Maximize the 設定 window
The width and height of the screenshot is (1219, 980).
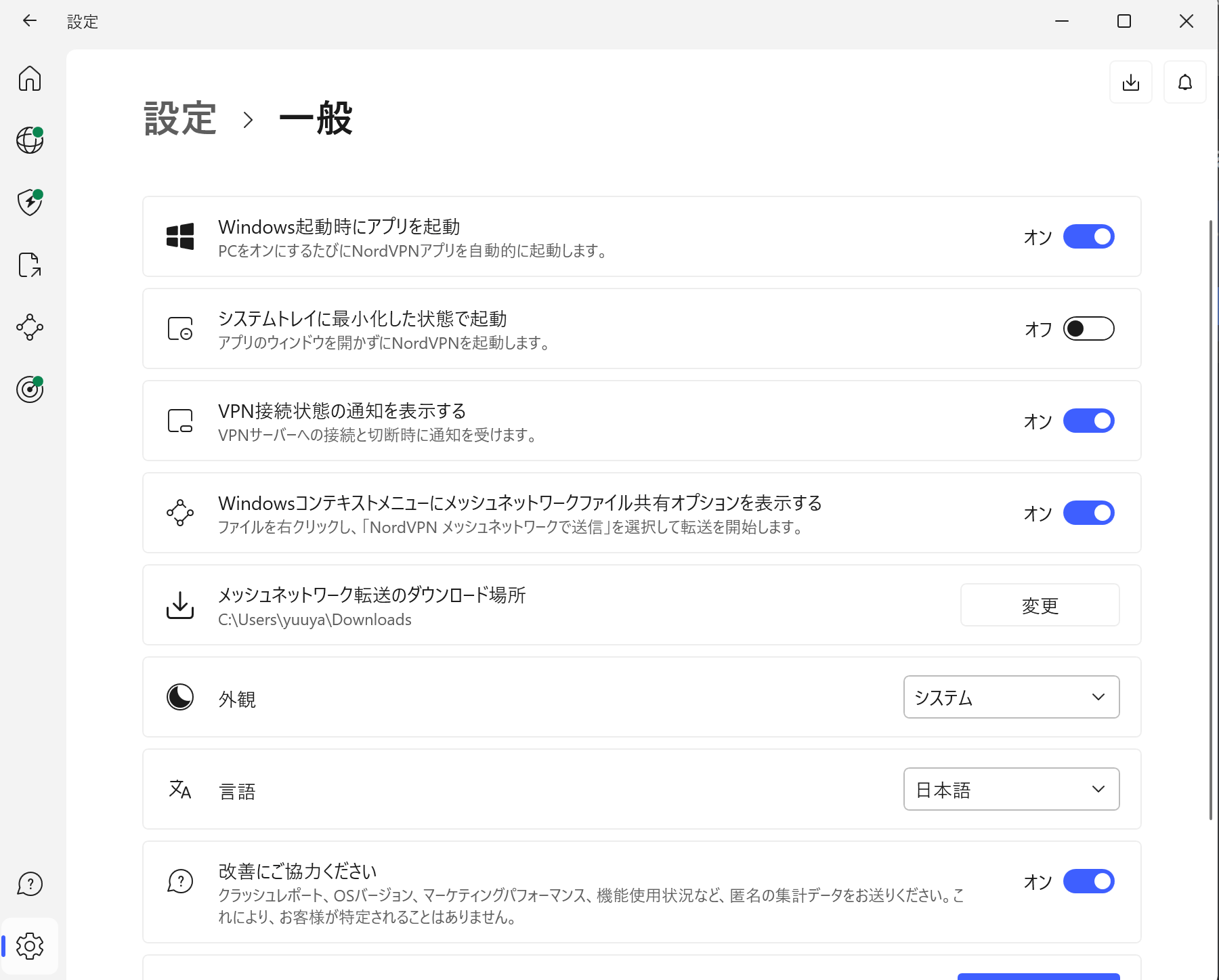[x=1124, y=21]
